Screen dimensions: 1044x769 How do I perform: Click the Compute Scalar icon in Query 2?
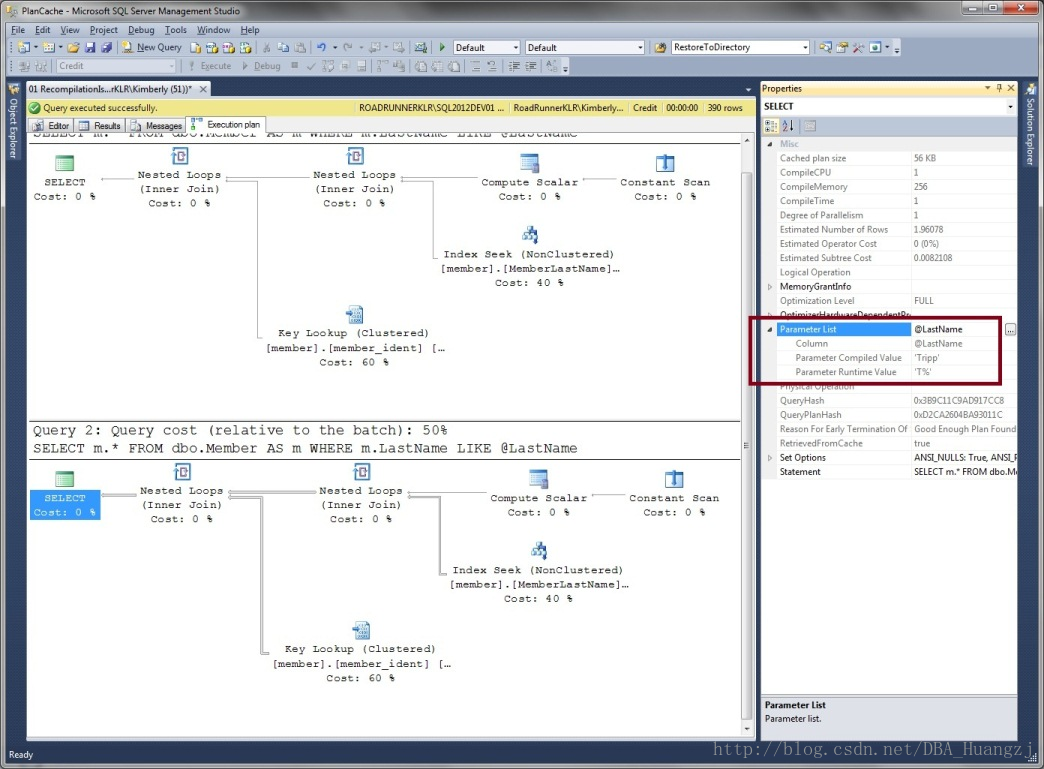click(x=538, y=479)
